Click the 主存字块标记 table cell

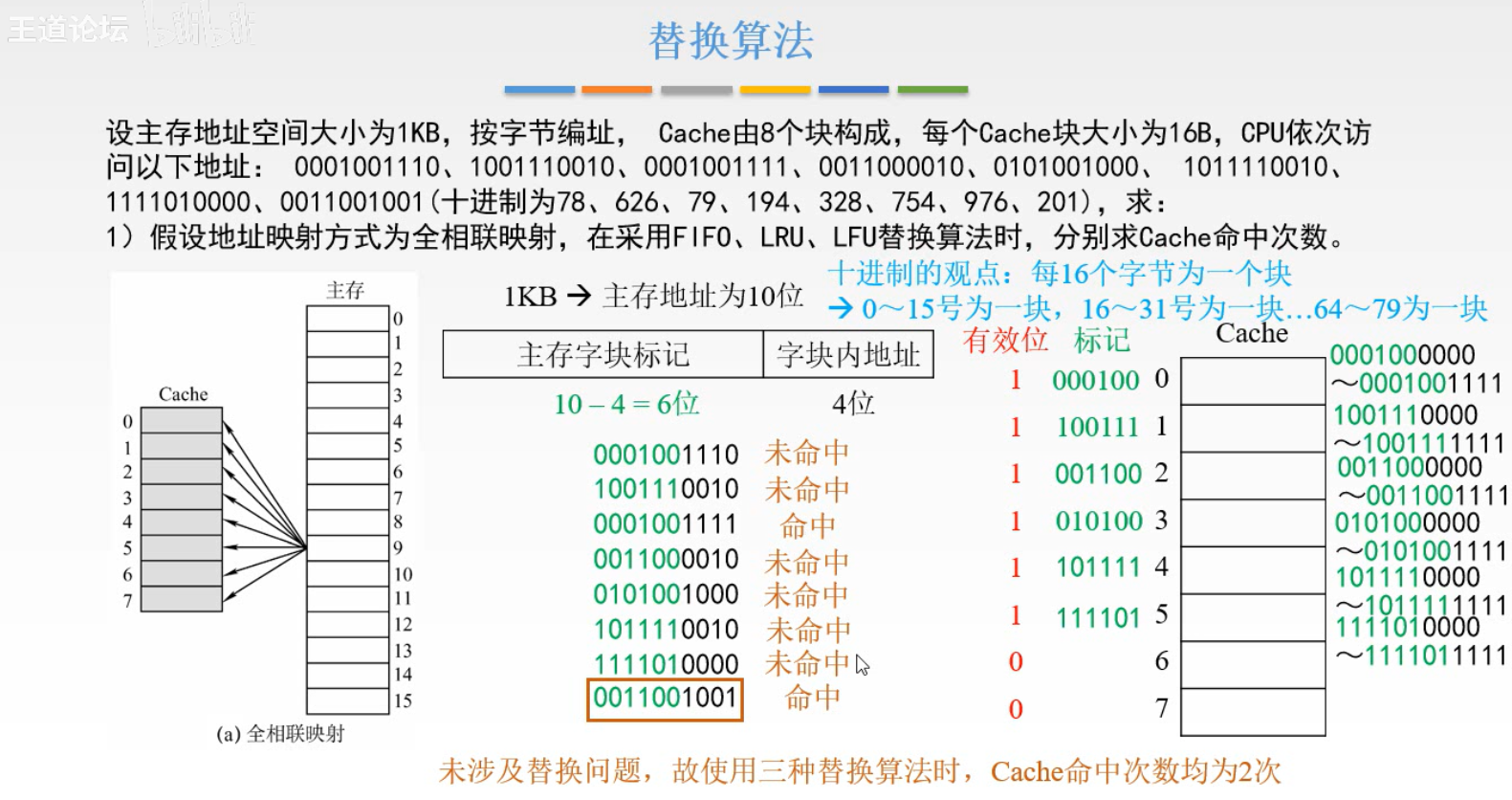coord(603,355)
